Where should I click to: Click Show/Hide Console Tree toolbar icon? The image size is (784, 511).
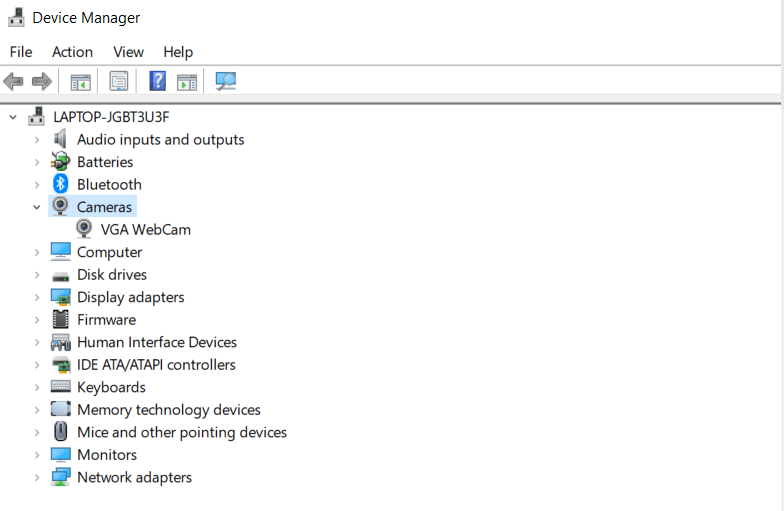80,82
